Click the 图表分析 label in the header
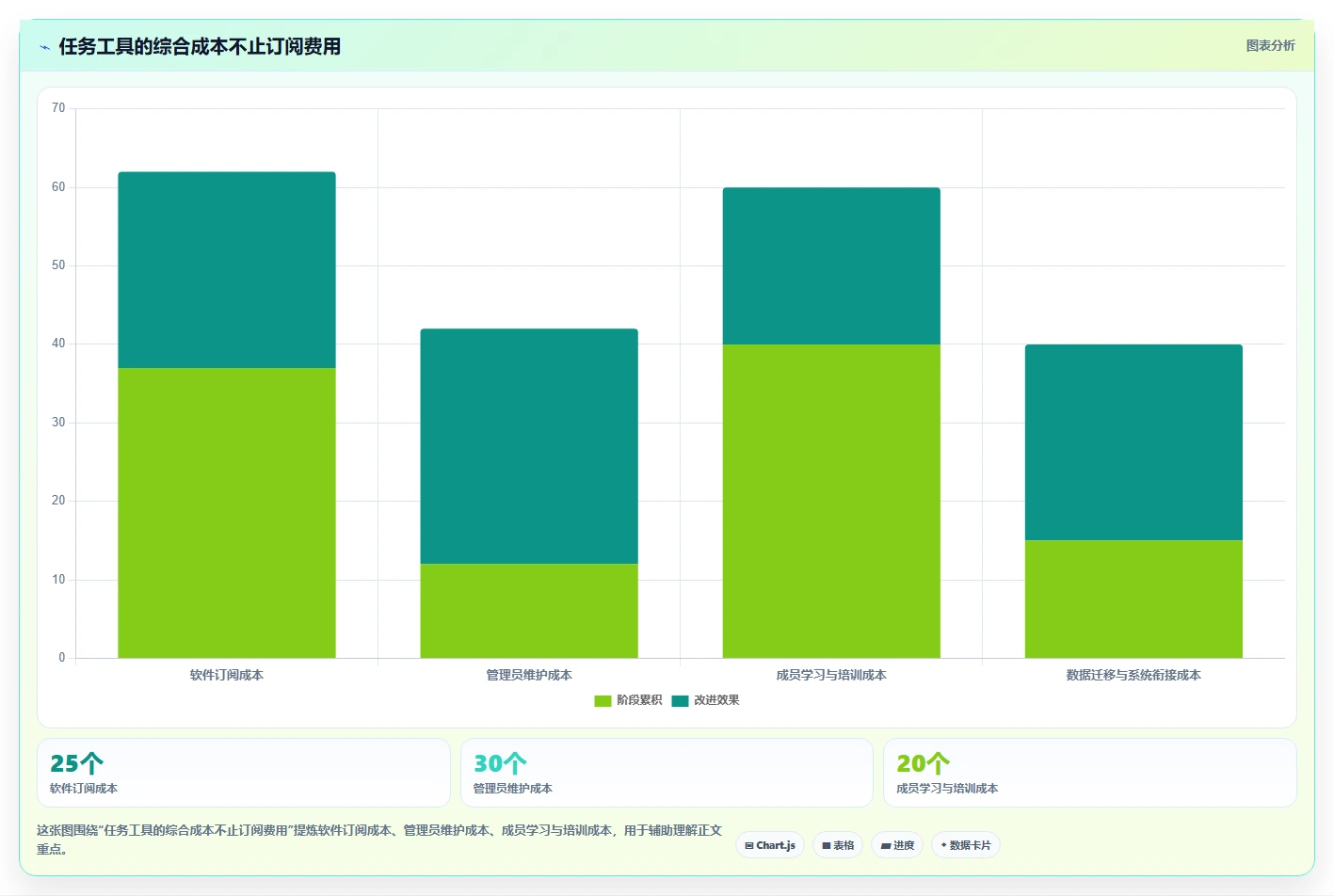The height and width of the screenshot is (896, 1334). 1270,45
